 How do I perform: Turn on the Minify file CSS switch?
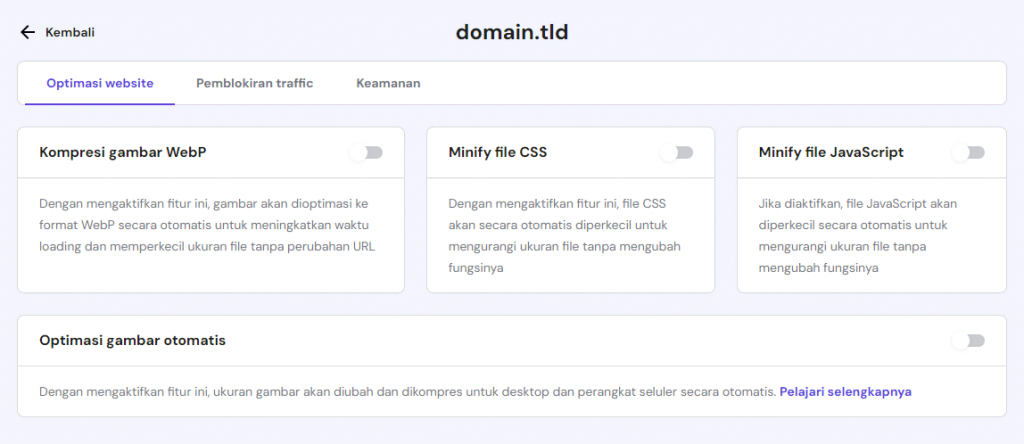(677, 153)
